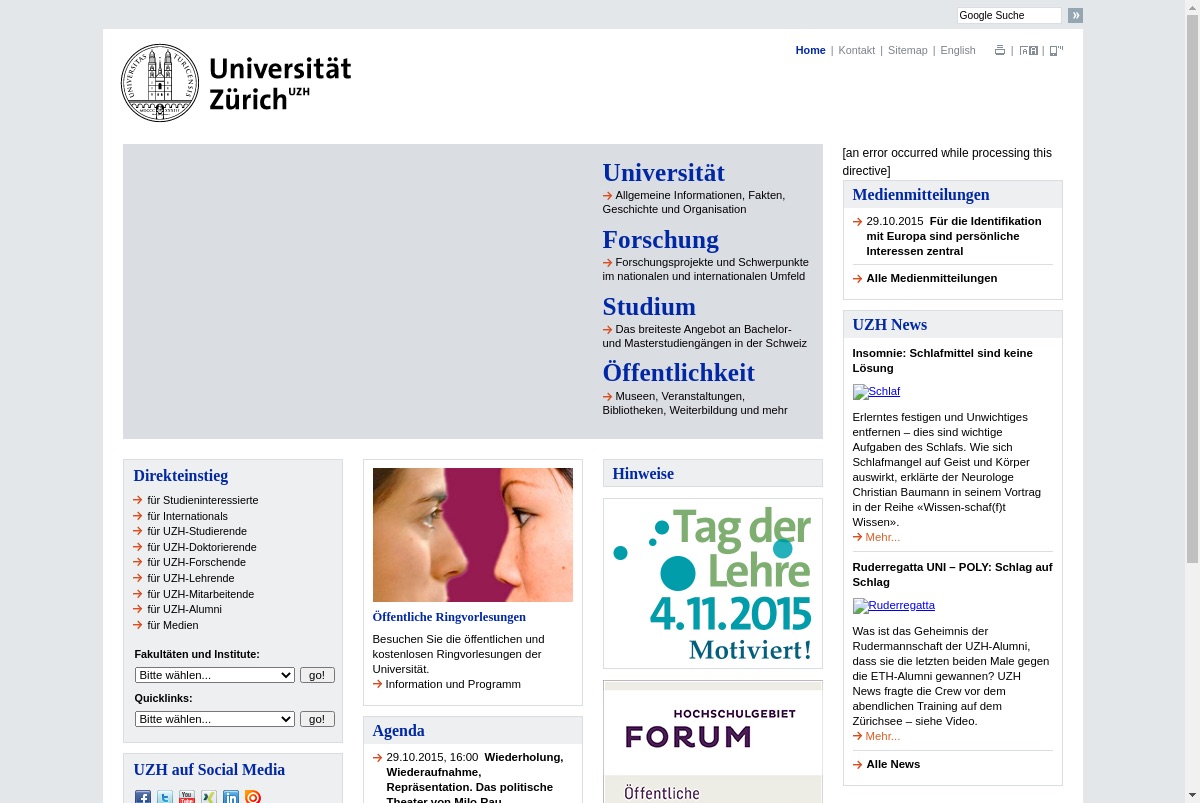Click Mehr... under Insomnie article
The height and width of the screenshot is (803, 1200).
[883, 537]
